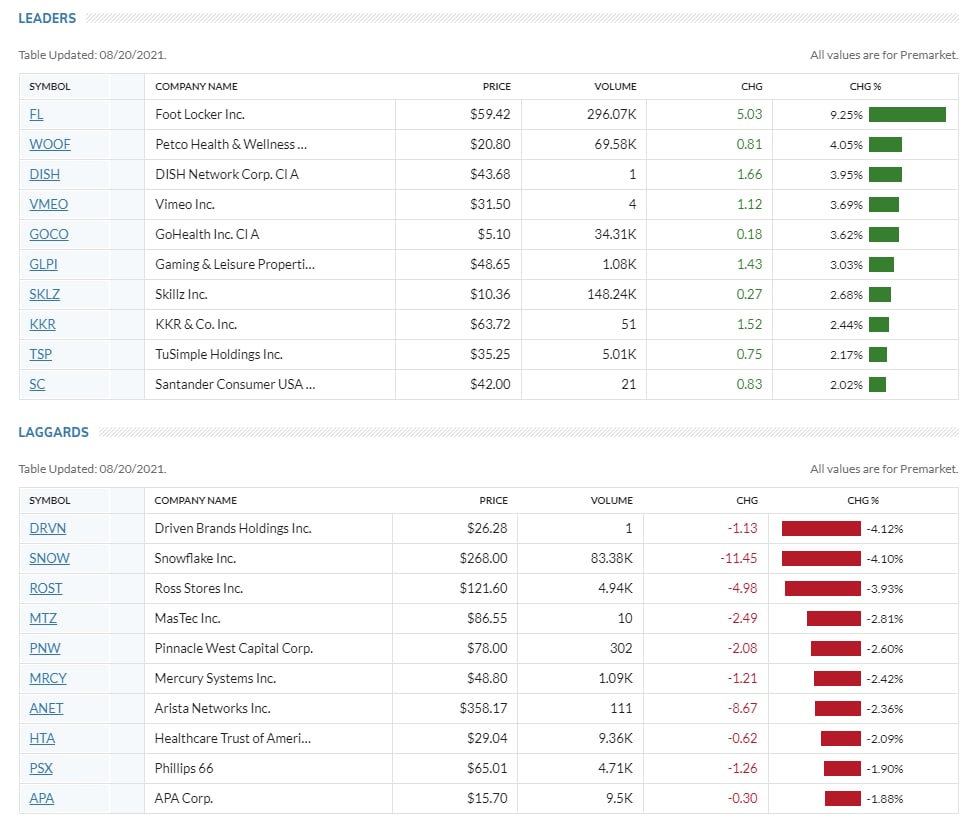
Task: Click the 296.07K volume cell
Action: [x=611, y=115]
